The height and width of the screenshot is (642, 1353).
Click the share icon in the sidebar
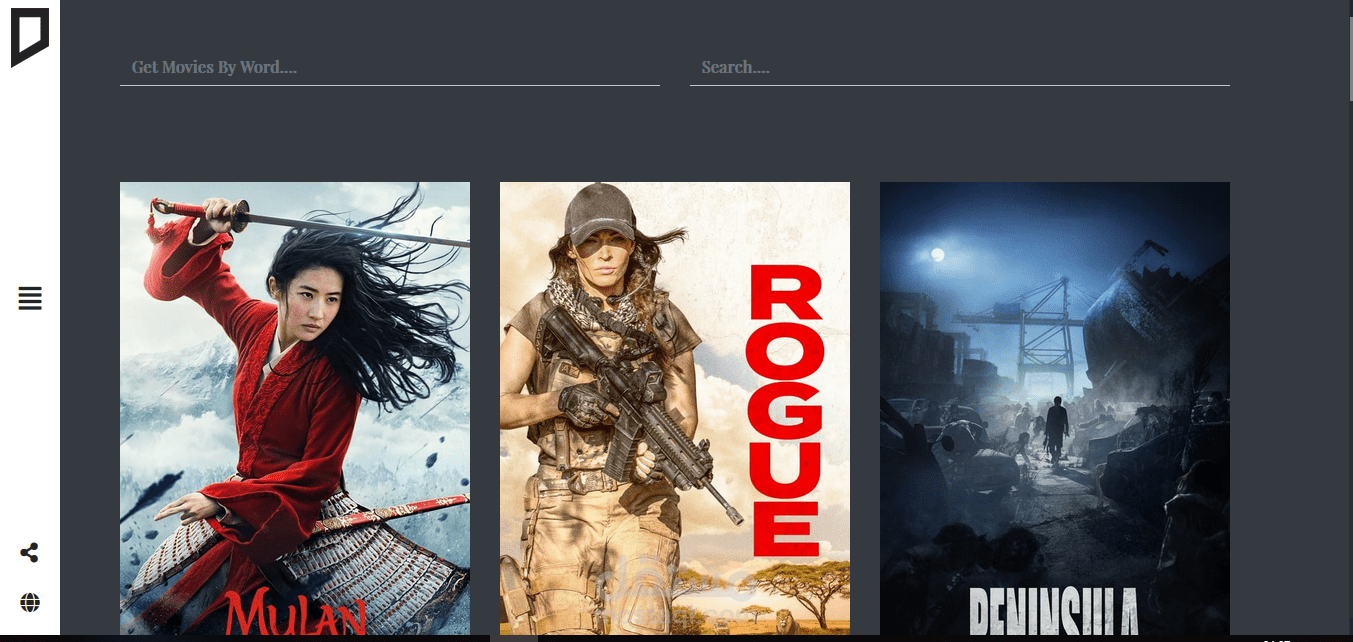[30, 552]
